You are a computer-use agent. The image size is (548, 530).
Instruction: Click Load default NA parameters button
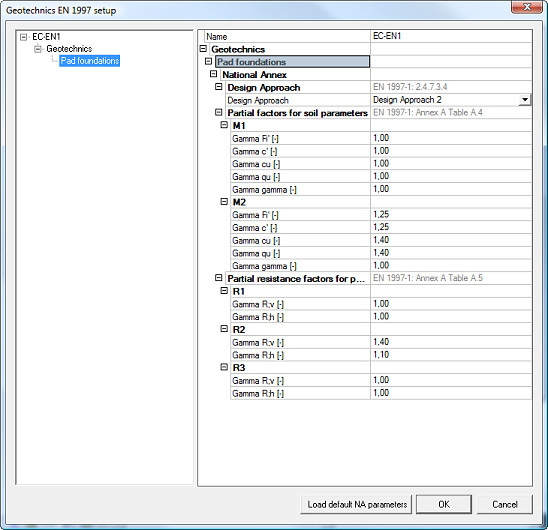tap(356, 504)
